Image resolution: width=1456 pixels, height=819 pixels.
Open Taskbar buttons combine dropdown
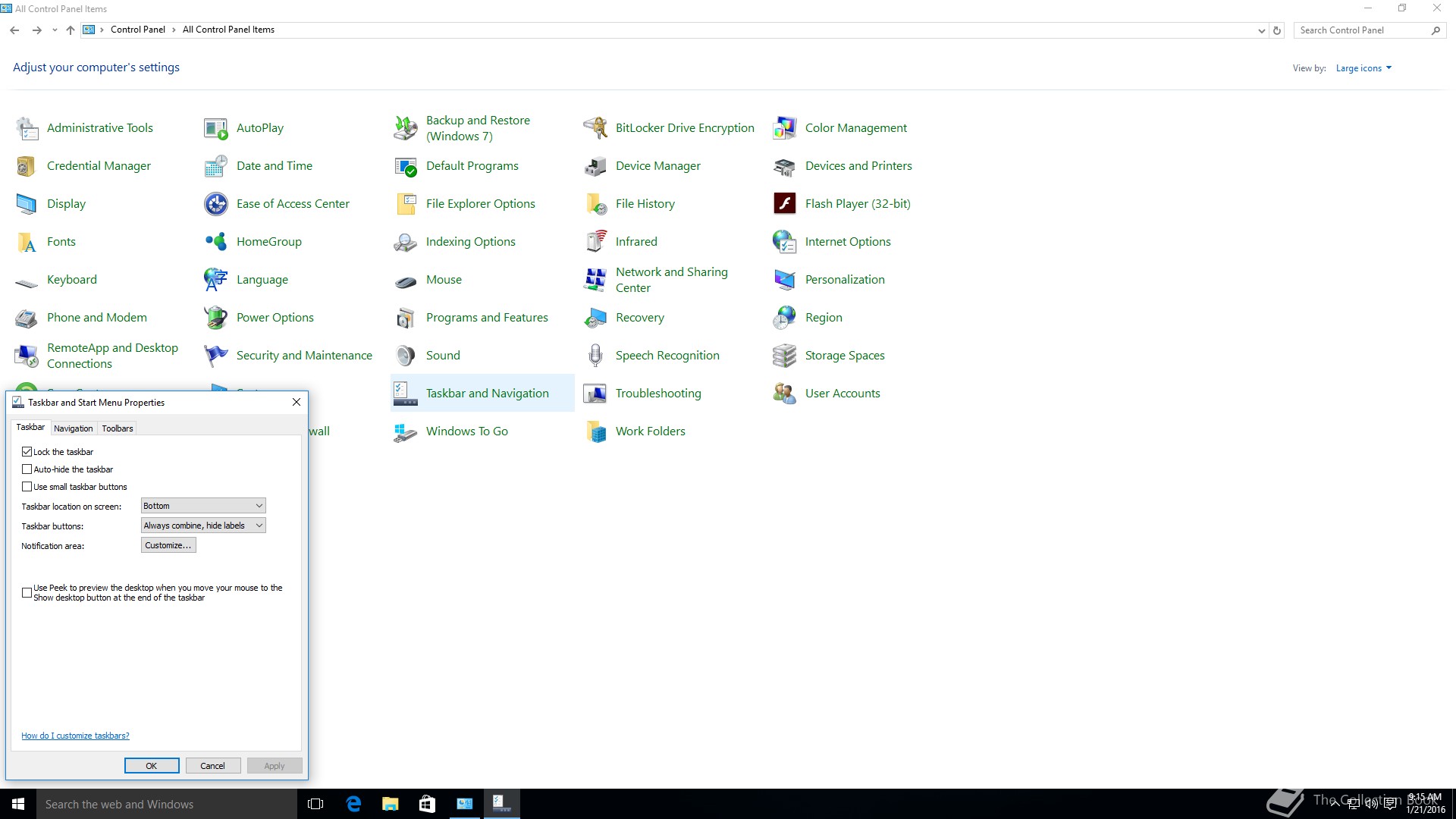point(203,526)
